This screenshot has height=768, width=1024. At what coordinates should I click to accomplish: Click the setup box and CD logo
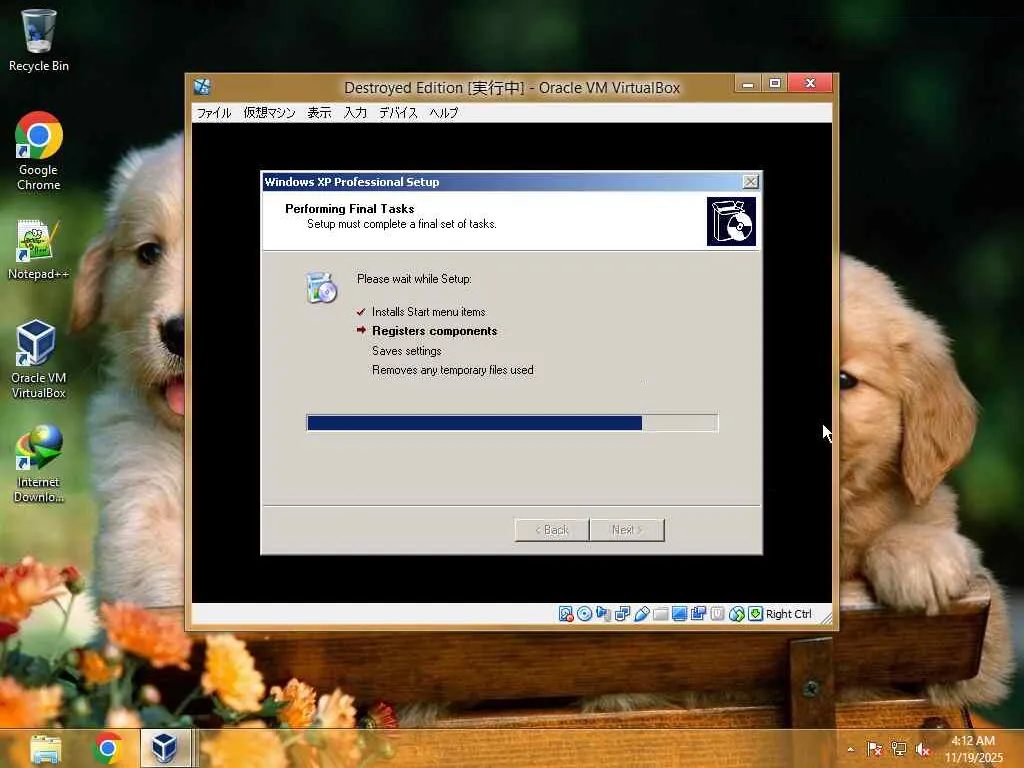[731, 222]
